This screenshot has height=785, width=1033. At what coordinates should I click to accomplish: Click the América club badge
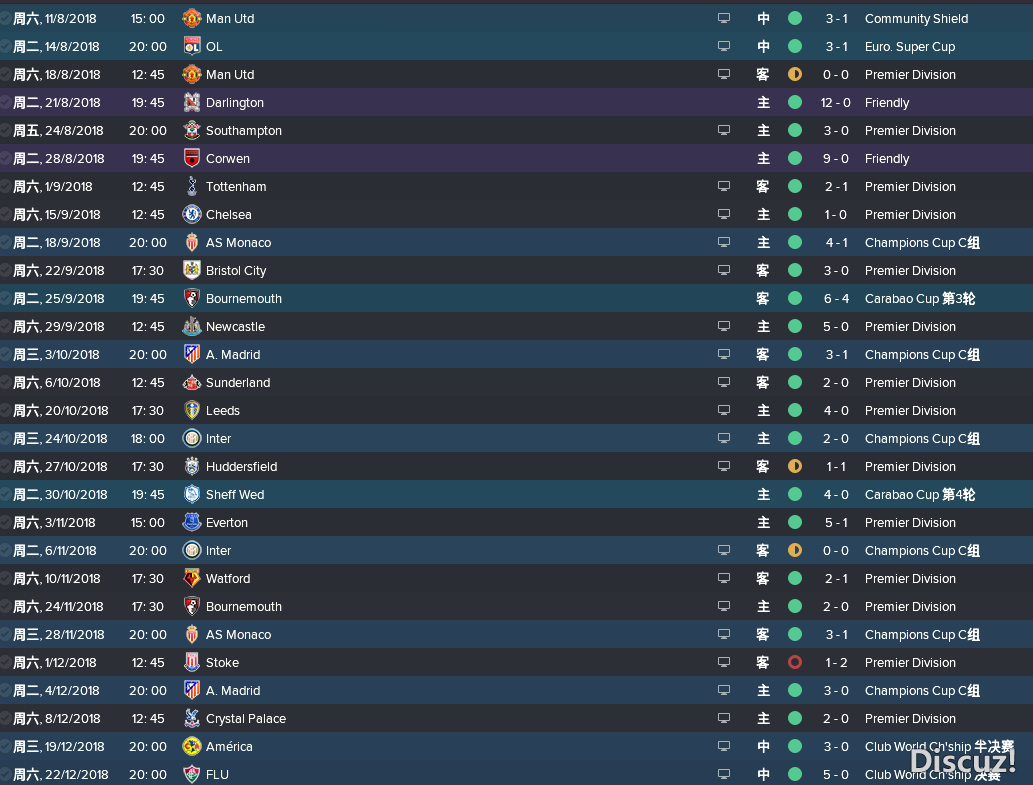(x=191, y=746)
